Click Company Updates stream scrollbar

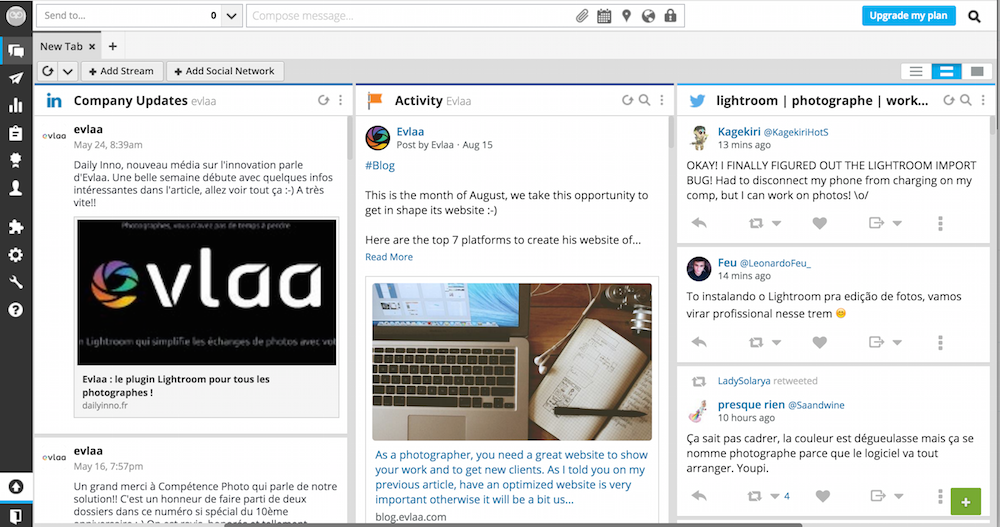click(349, 138)
